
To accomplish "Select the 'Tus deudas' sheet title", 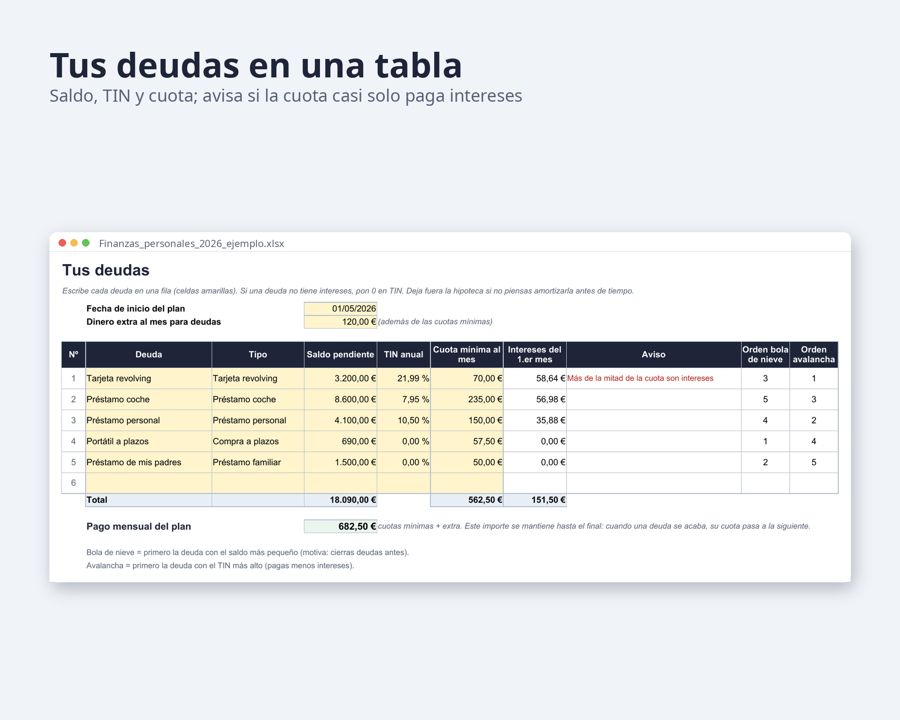I will click(x=106, y=270).
